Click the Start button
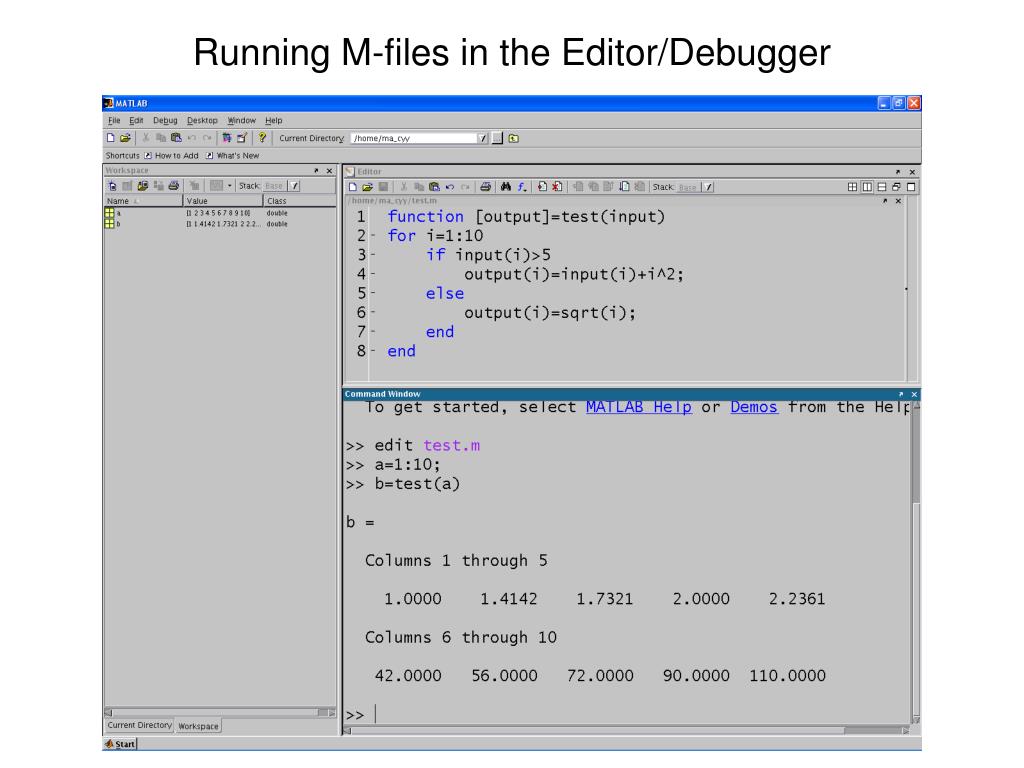The width and height of the screenshot is (1024, 768). click(120, 744)
